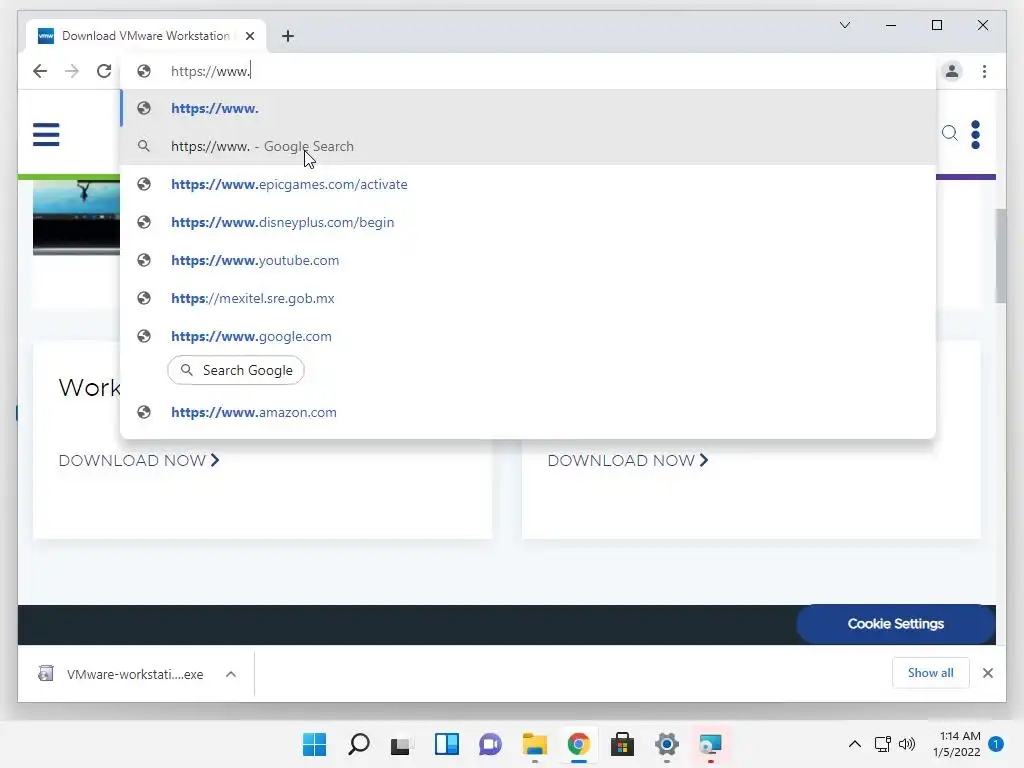This screenshot has height=768, width=1024.
Task: Pick the epicgames.com/activate suggestion
Action: point(528,184)
